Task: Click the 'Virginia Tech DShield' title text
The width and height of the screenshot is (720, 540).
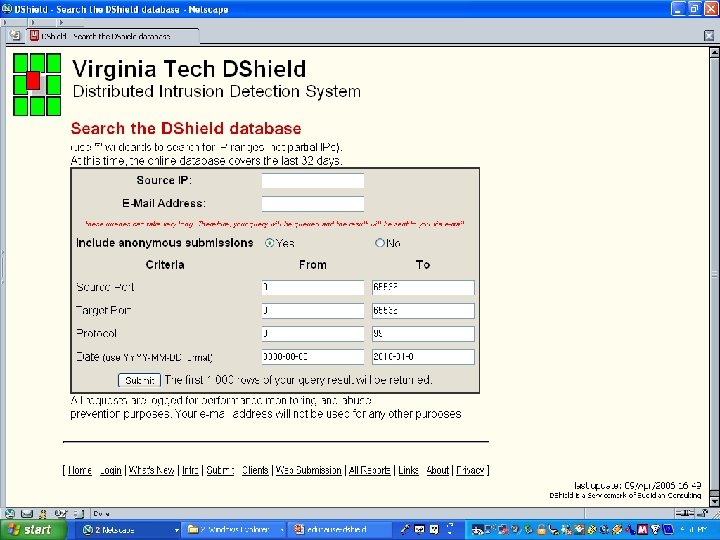Action: point(189,69)
